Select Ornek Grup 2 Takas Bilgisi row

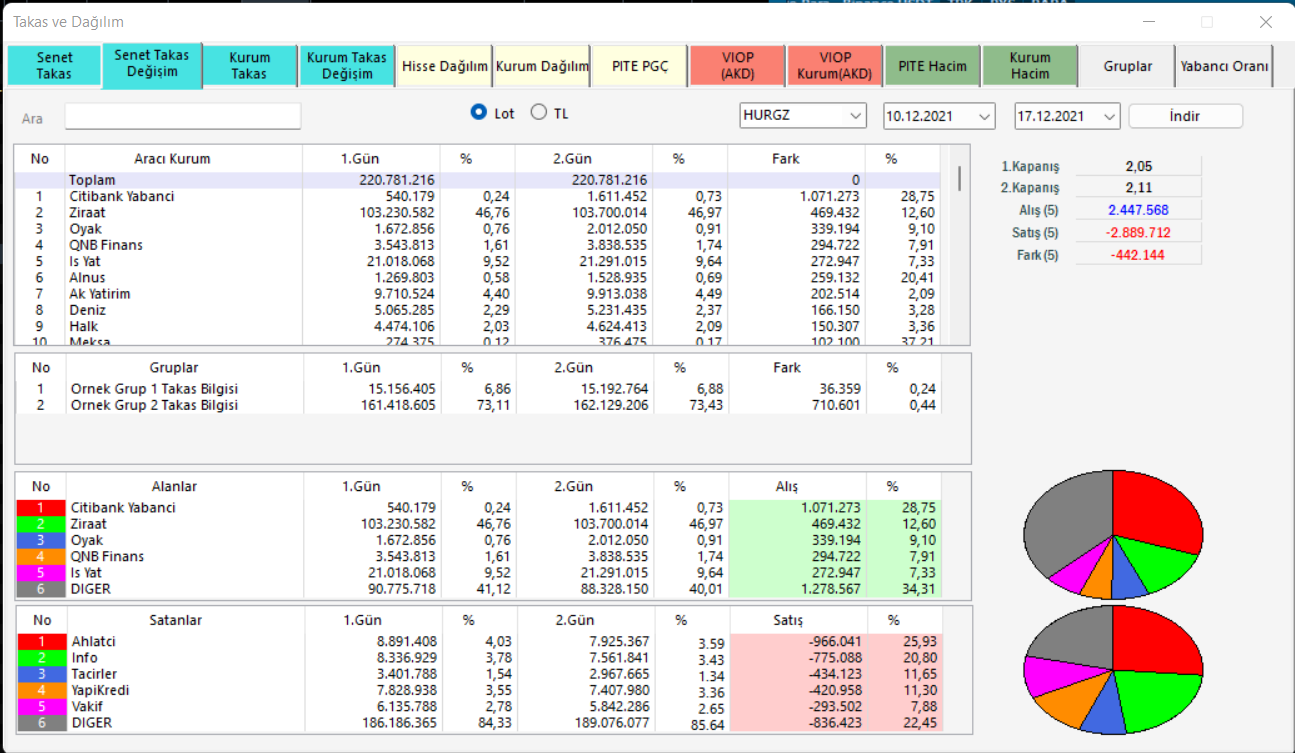click(478, 405)
